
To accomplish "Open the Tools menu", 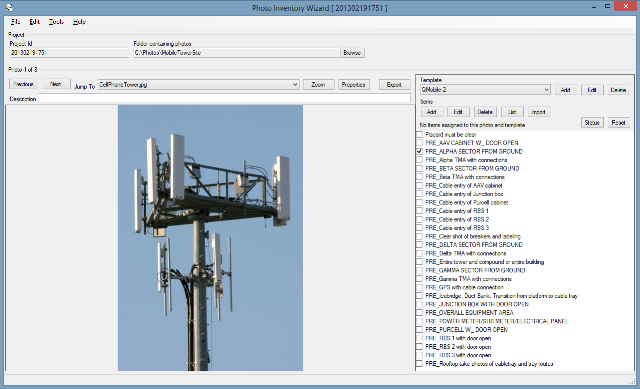I will coord(56,22).
